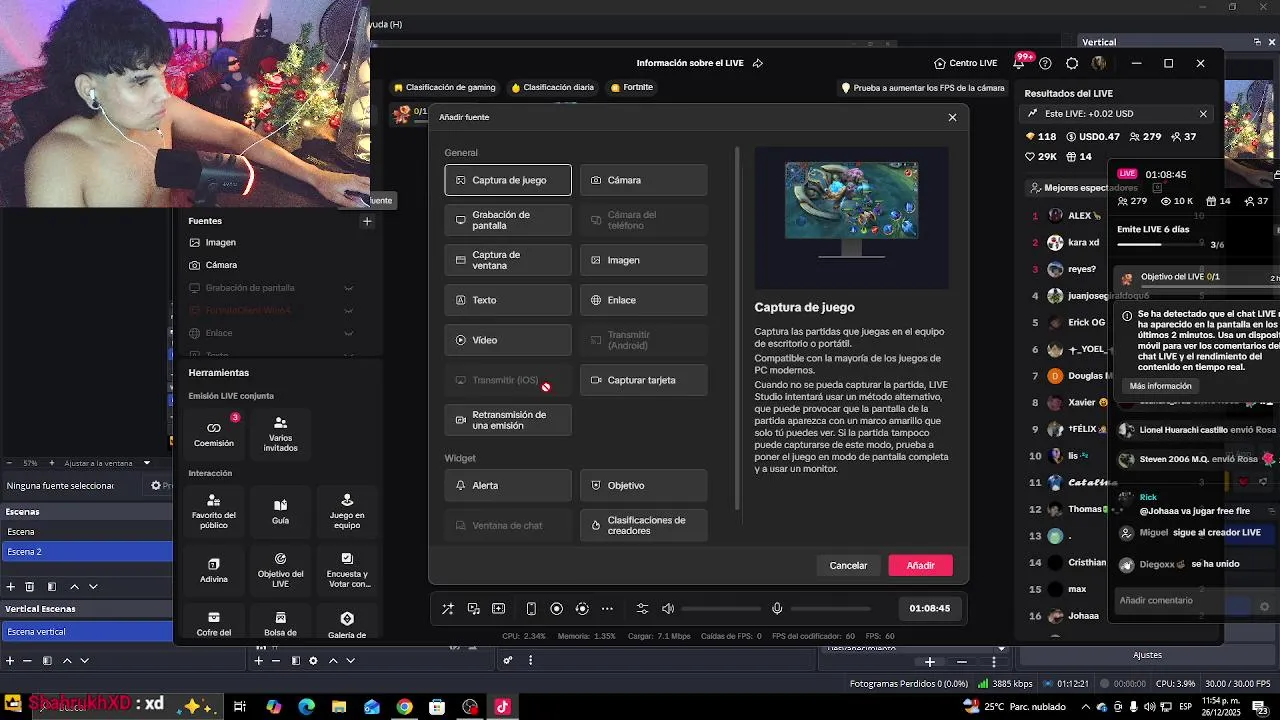Click the Cancelar button
1280x720 pixels.
pos(848,565)
